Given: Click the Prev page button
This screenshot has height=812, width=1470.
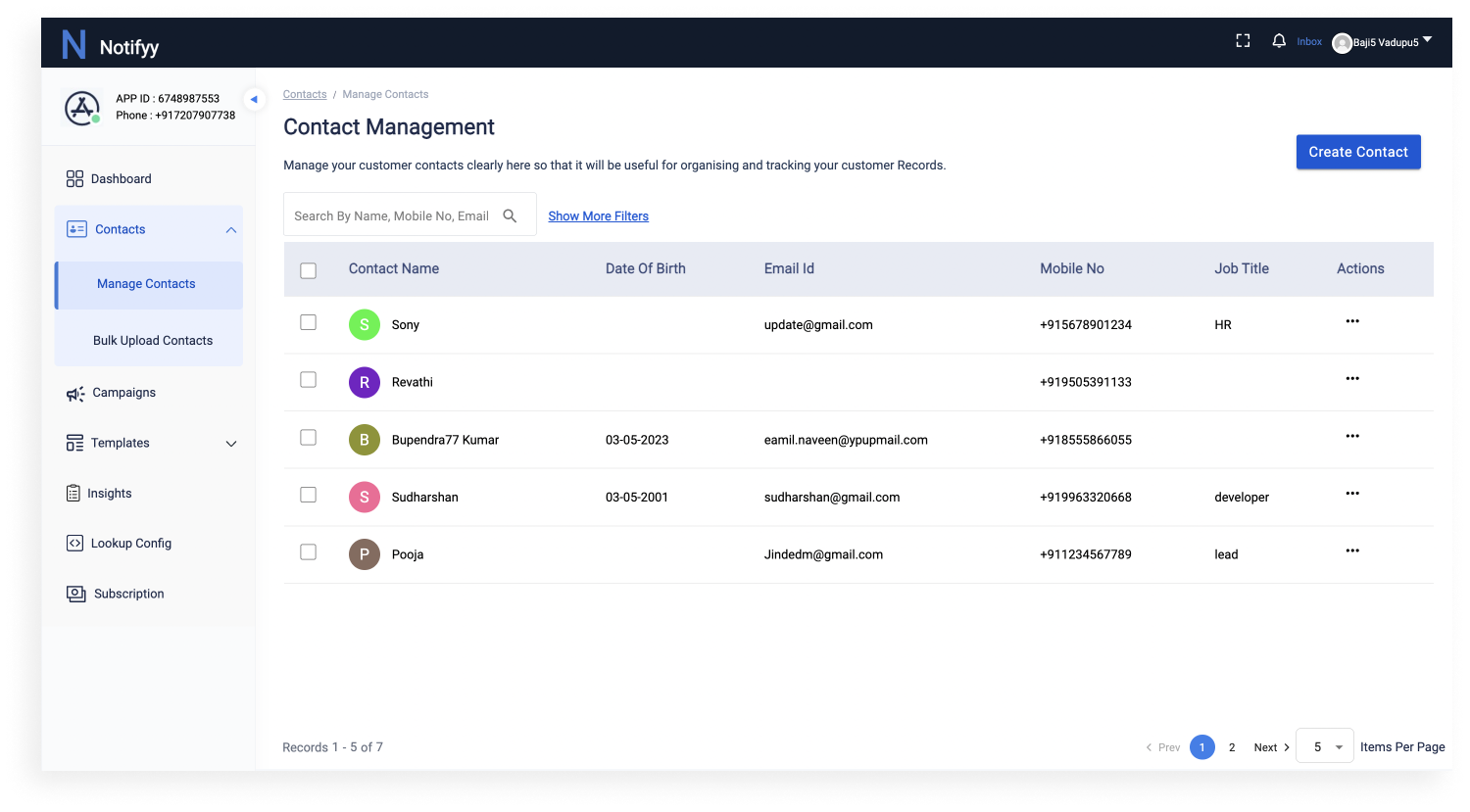Looking at the screenshot, I should (1163, 747).
